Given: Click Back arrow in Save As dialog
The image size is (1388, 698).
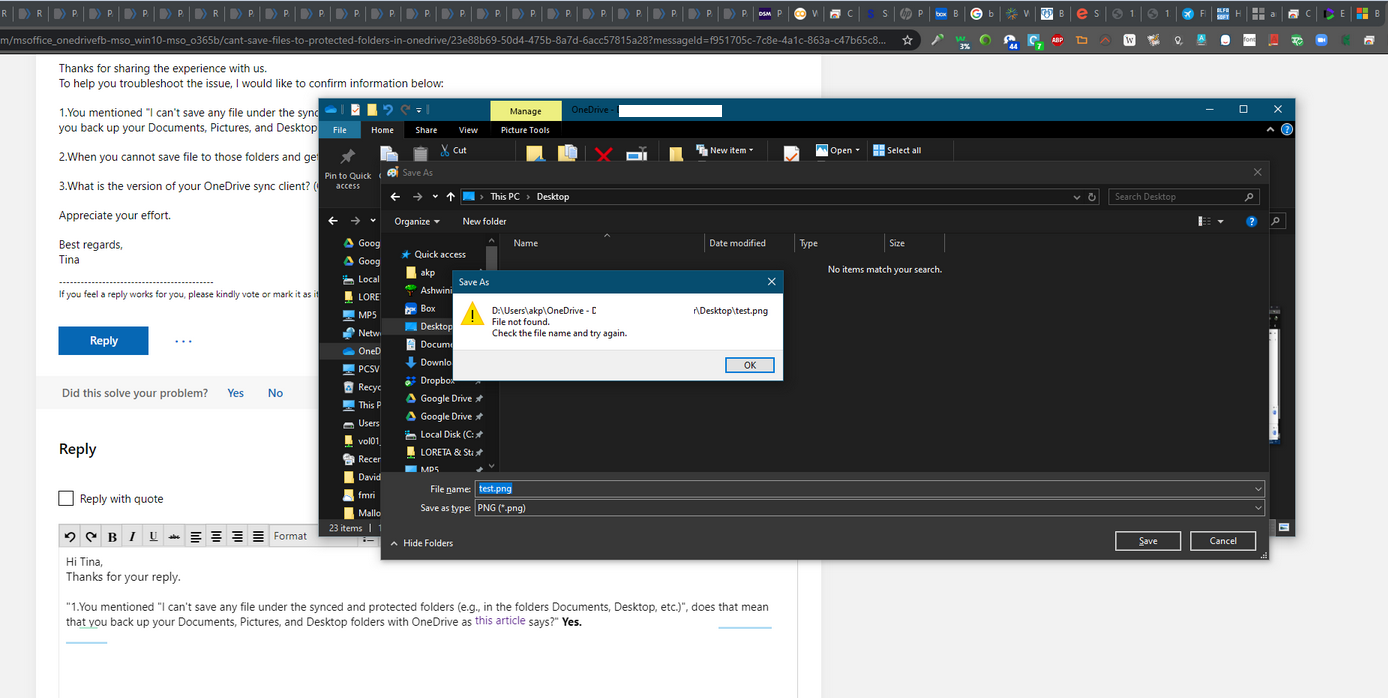Looking at the screenshot, I should [396, 197].
